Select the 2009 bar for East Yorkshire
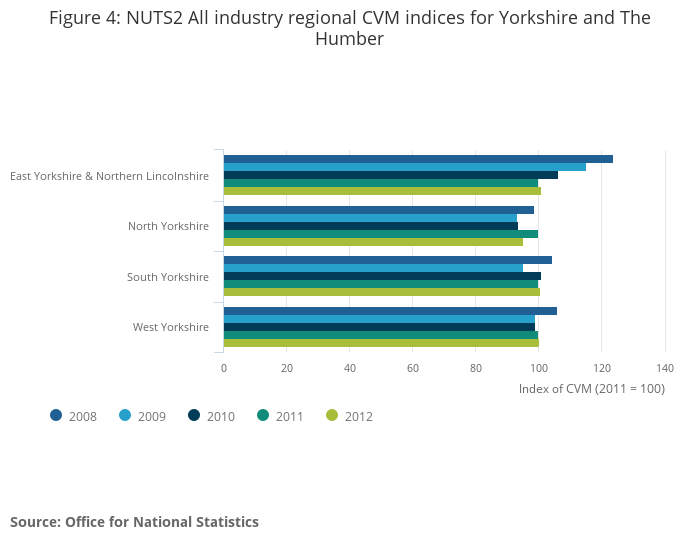 pos(404,167)
